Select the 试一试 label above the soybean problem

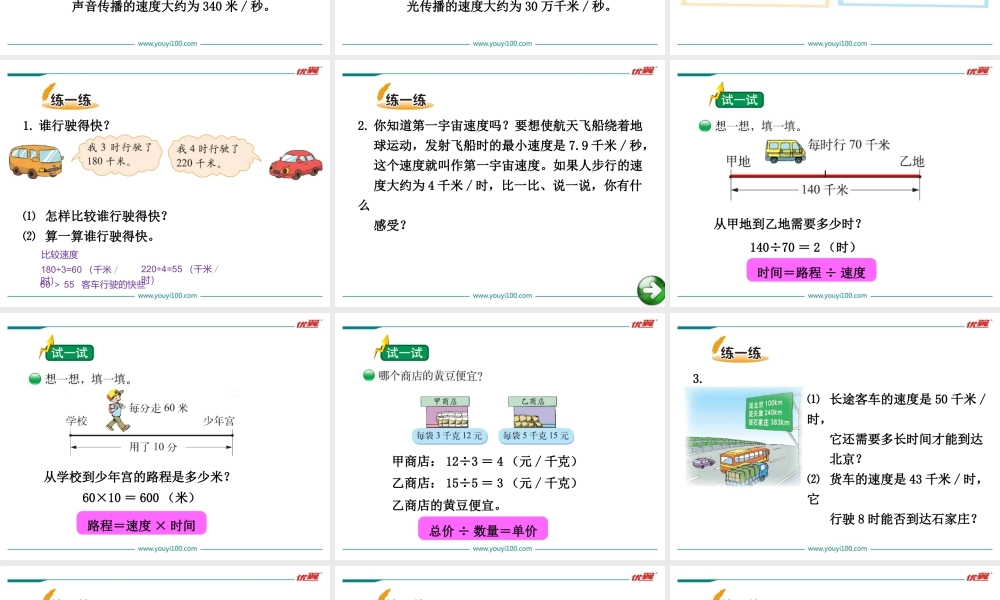pyautogui.click(x=405, y=352)
